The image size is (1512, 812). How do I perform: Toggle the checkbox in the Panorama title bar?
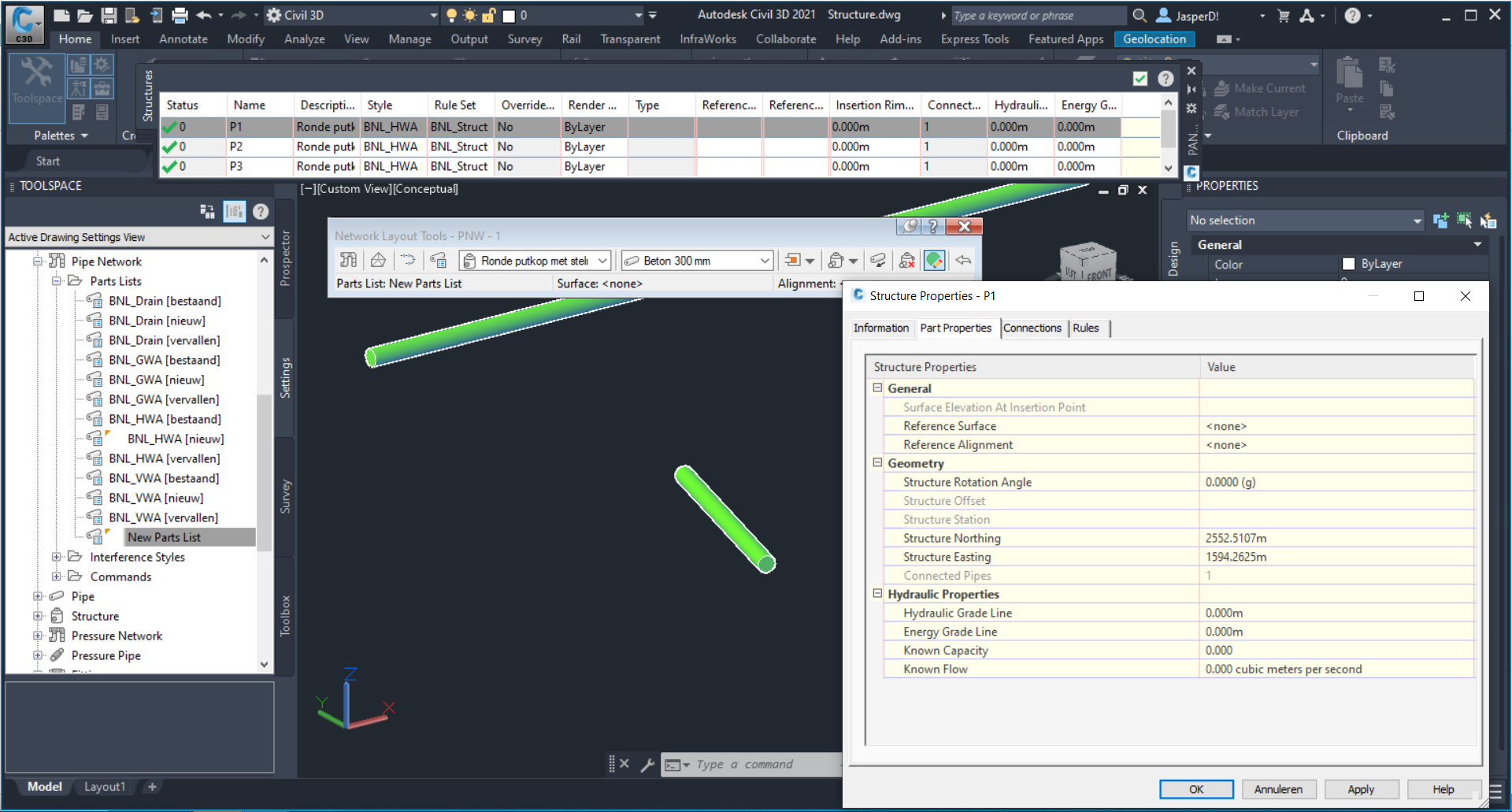(x=1140, y=79)
